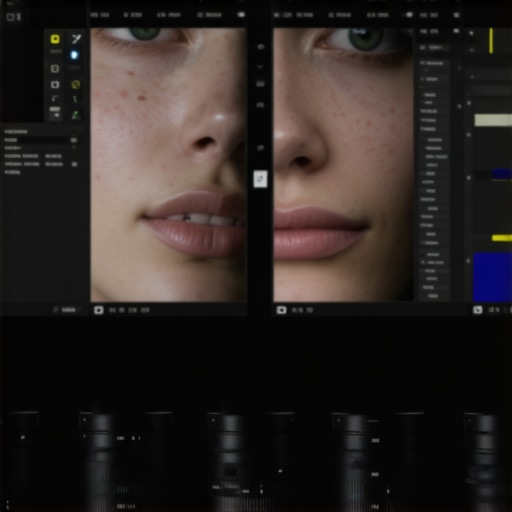Click the left face close-up viewer showing teeth
The width and height of the screenshot is (512, 512).
(168, 165)
